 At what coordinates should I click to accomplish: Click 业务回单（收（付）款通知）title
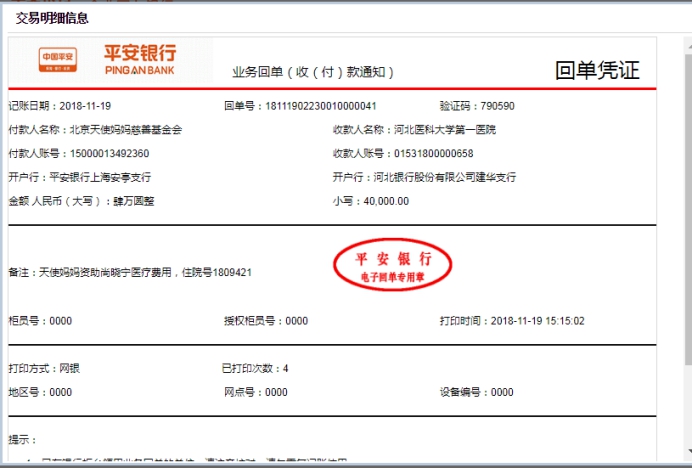[x=313, y=72]
